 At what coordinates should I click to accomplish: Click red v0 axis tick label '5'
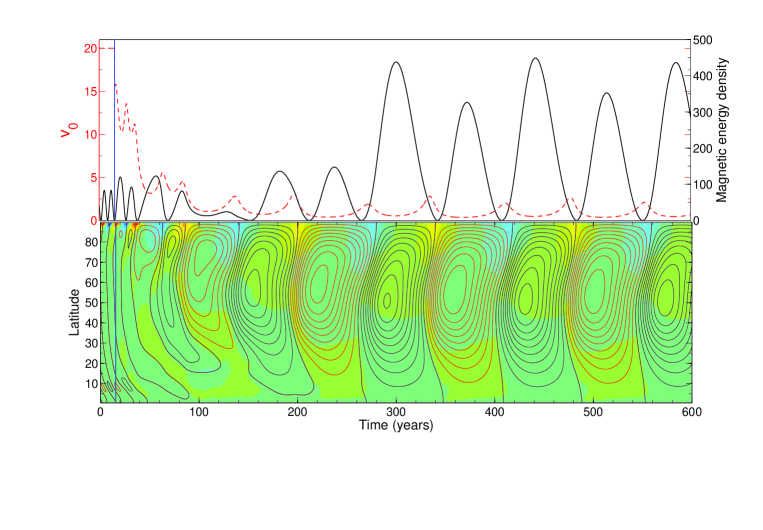coord(94,178)
